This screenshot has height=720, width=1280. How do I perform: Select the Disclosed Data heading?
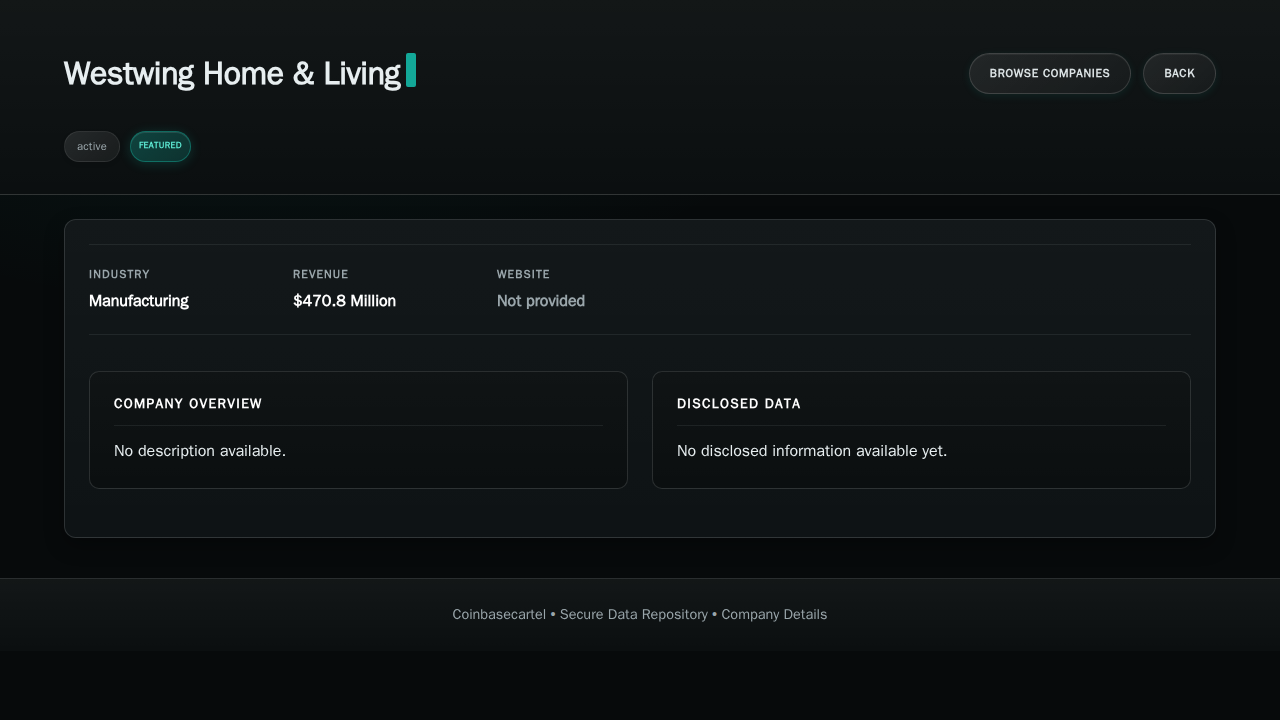coord(738,404)
